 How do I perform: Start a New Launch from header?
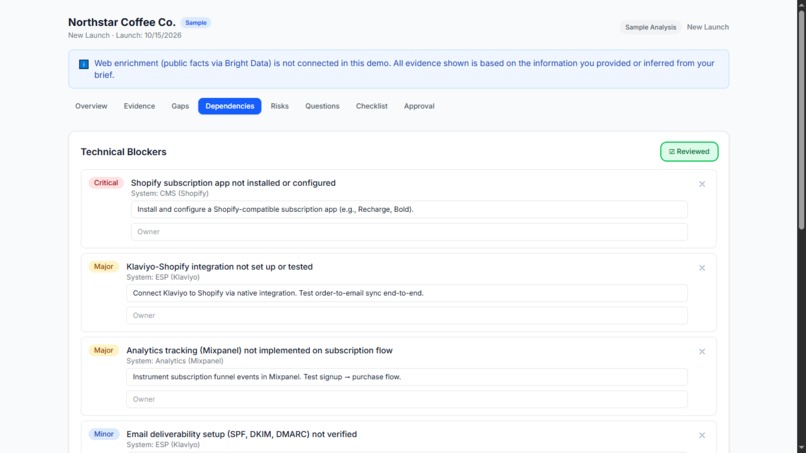(708, 27)
